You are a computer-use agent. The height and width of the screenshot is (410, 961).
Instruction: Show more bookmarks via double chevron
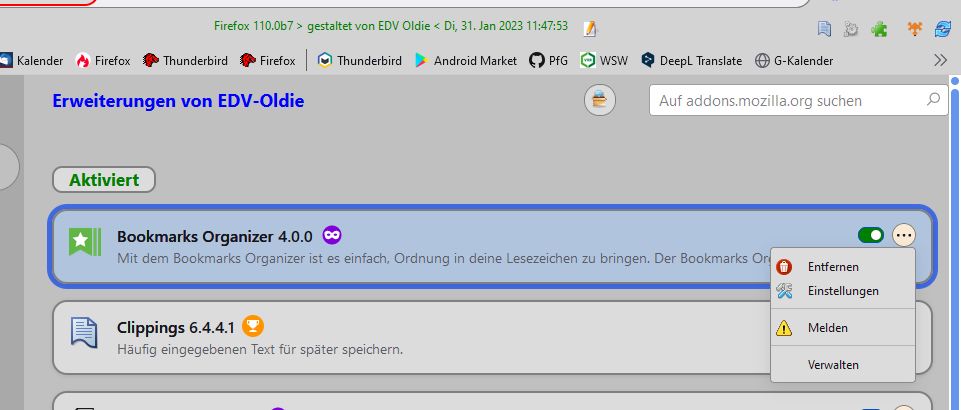pyautogui.click(x=940, y=60)
